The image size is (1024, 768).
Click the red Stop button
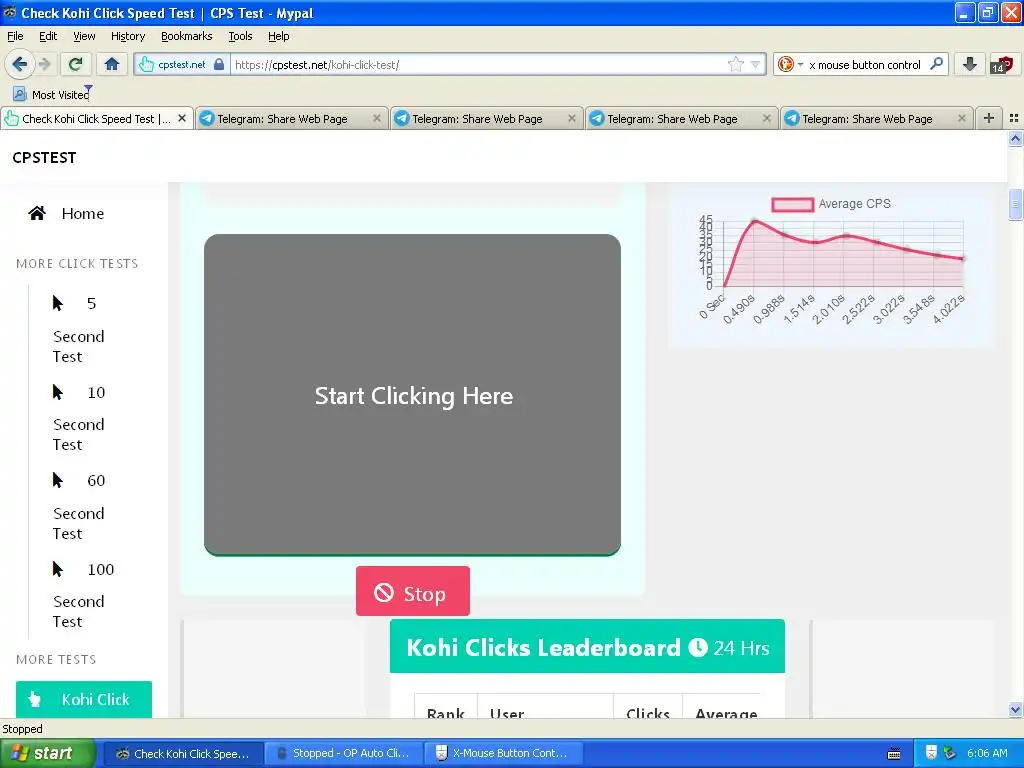point(413,591)
